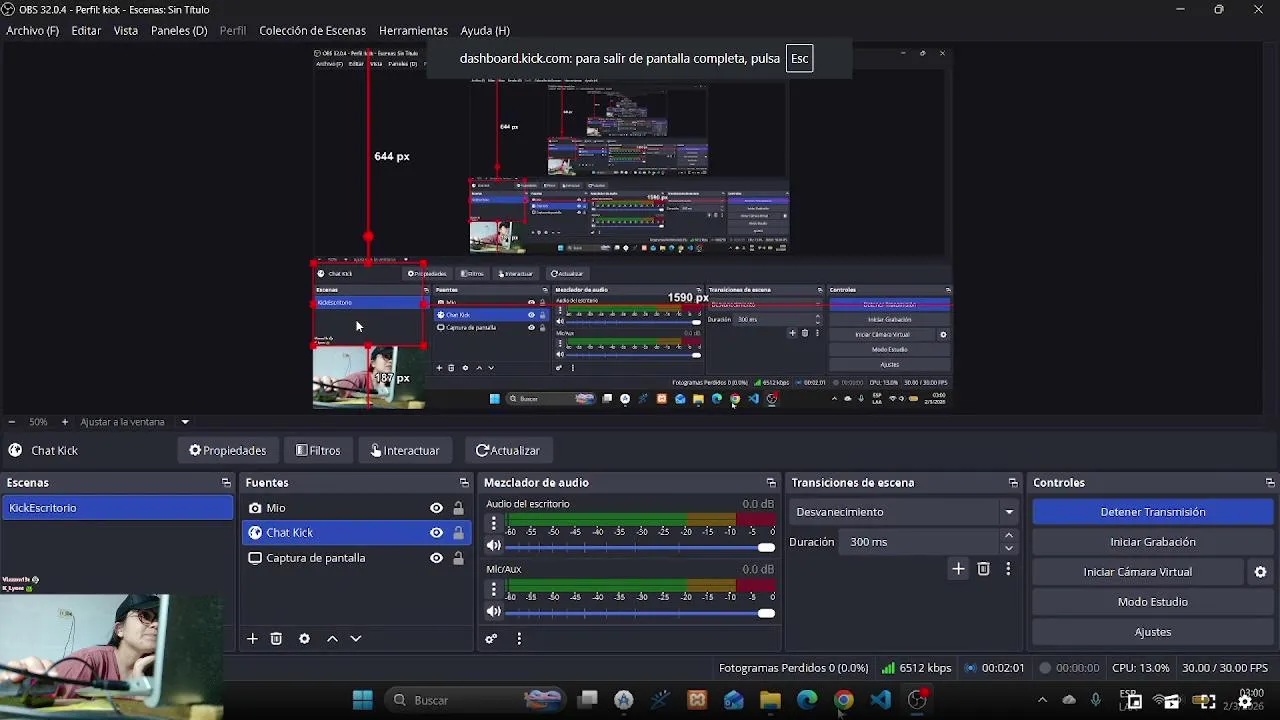Click the Duración 300 ms field
Image resolution: width=1280 pixels, height=720 pixels.
pos(920,542)
